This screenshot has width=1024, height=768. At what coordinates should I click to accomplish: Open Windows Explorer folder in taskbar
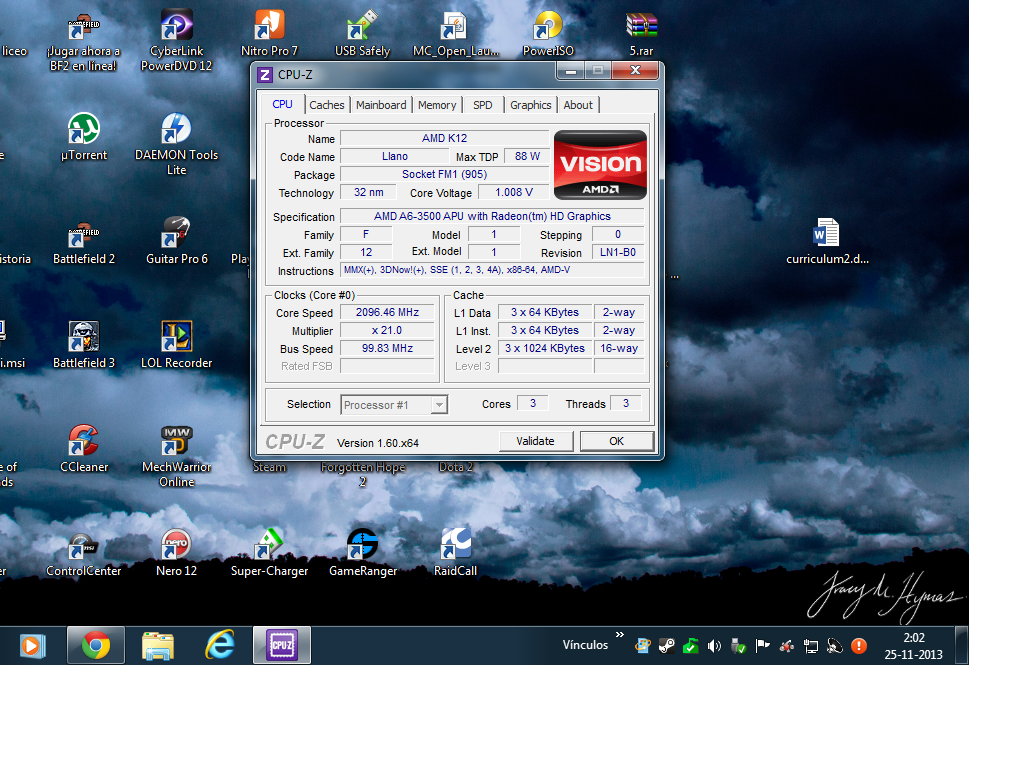[158, 645]
